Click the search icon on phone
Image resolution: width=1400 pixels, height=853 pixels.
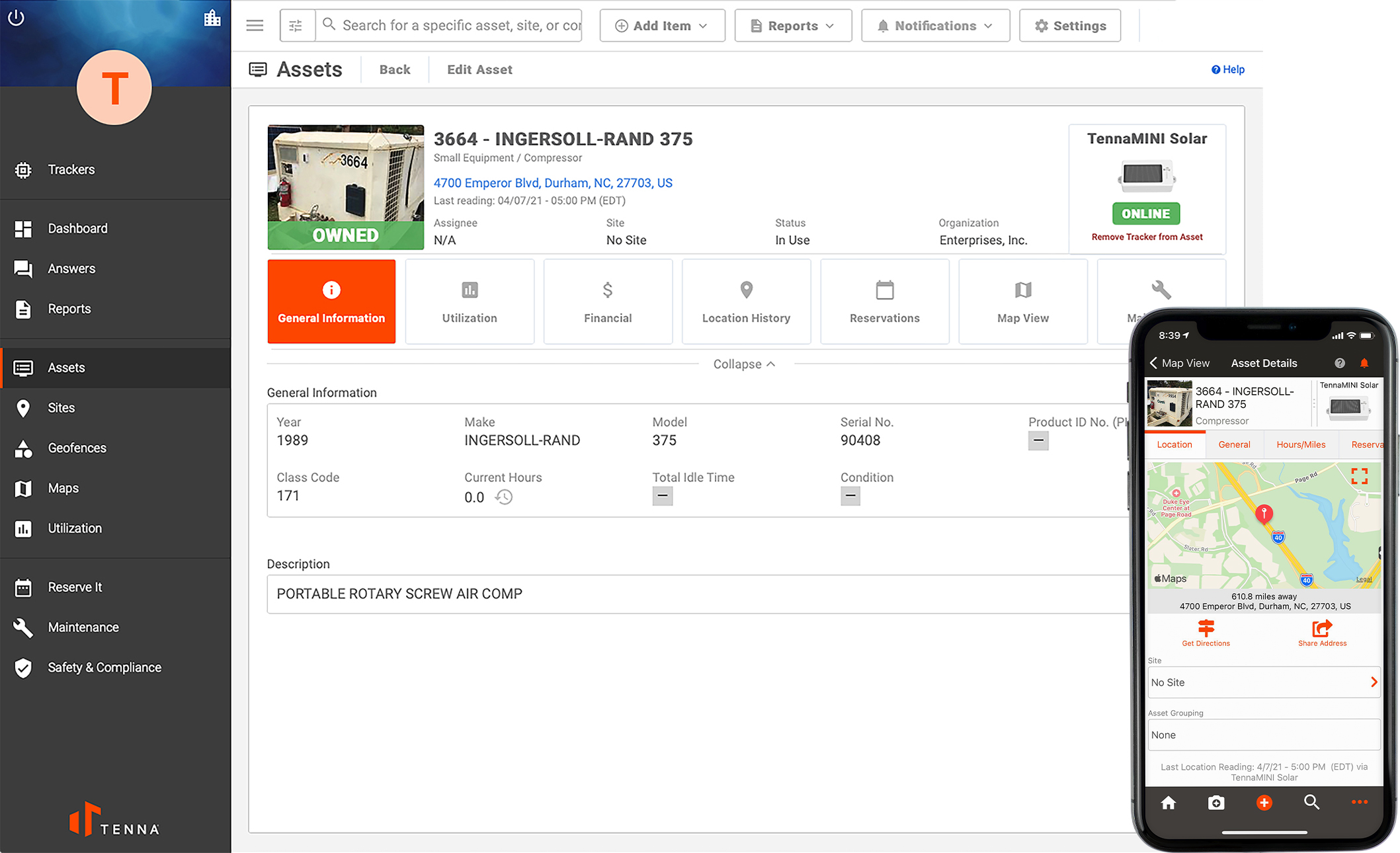[1311, 803]
